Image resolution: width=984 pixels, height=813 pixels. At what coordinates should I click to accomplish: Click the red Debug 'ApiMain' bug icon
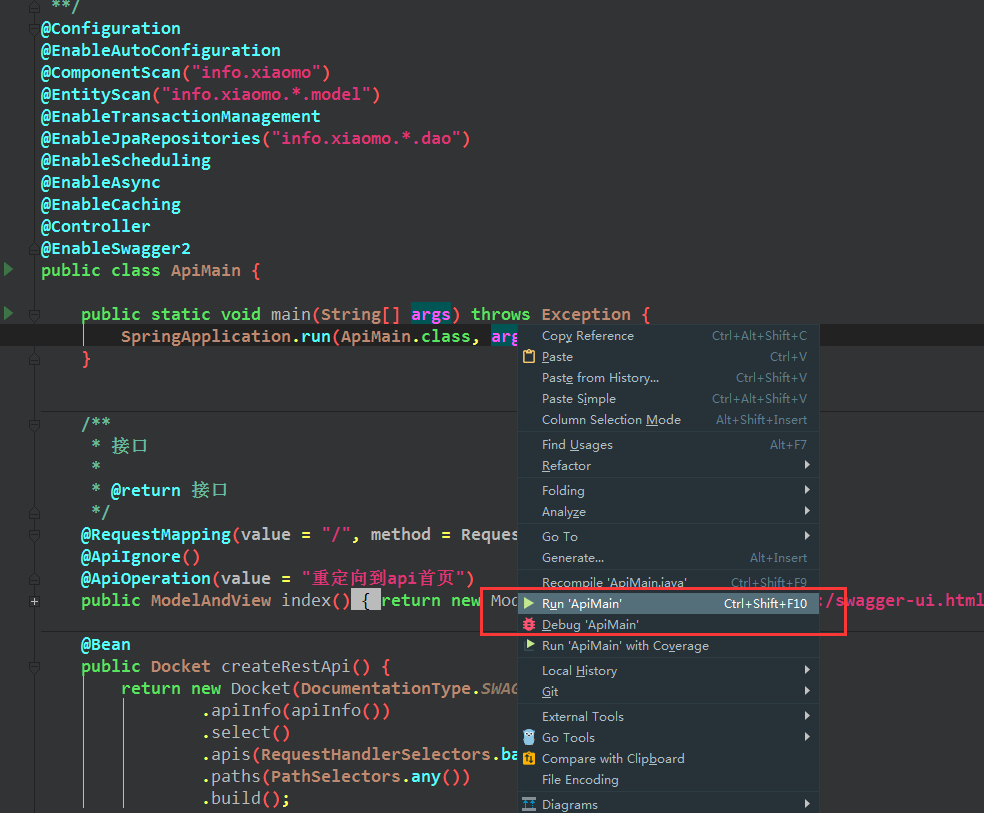pos(529,624)
